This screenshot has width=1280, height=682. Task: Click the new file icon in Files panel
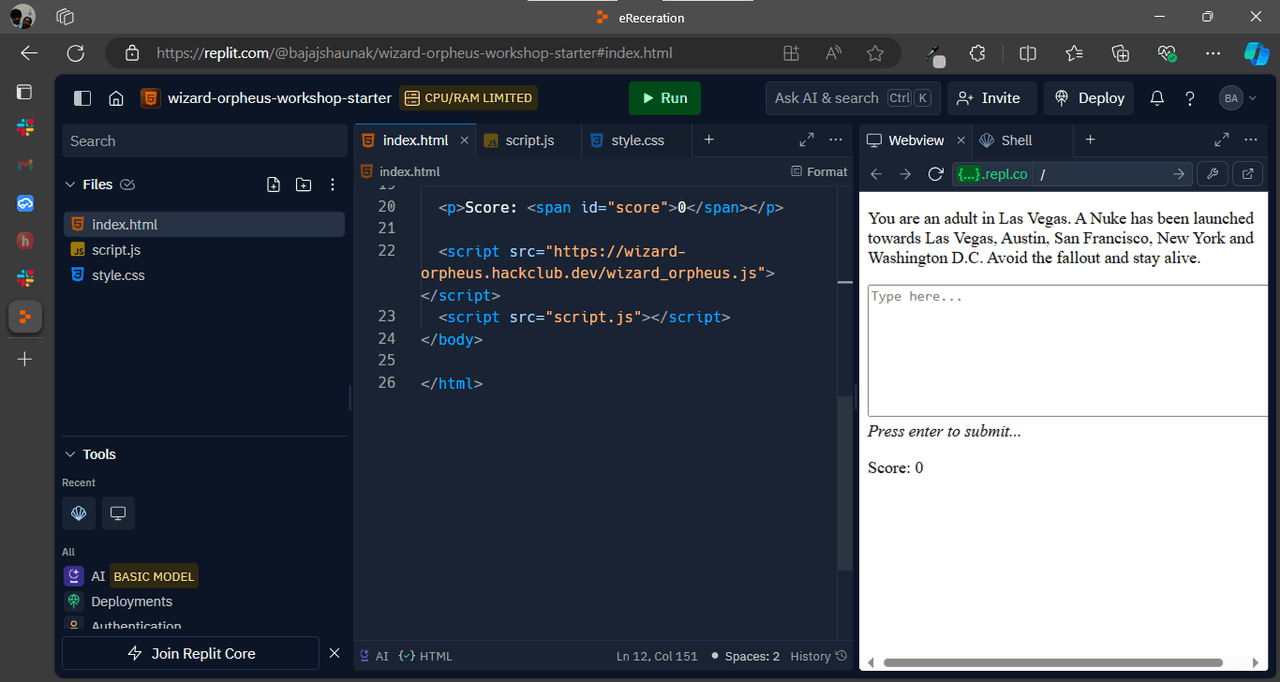click(x=273, y=184)
